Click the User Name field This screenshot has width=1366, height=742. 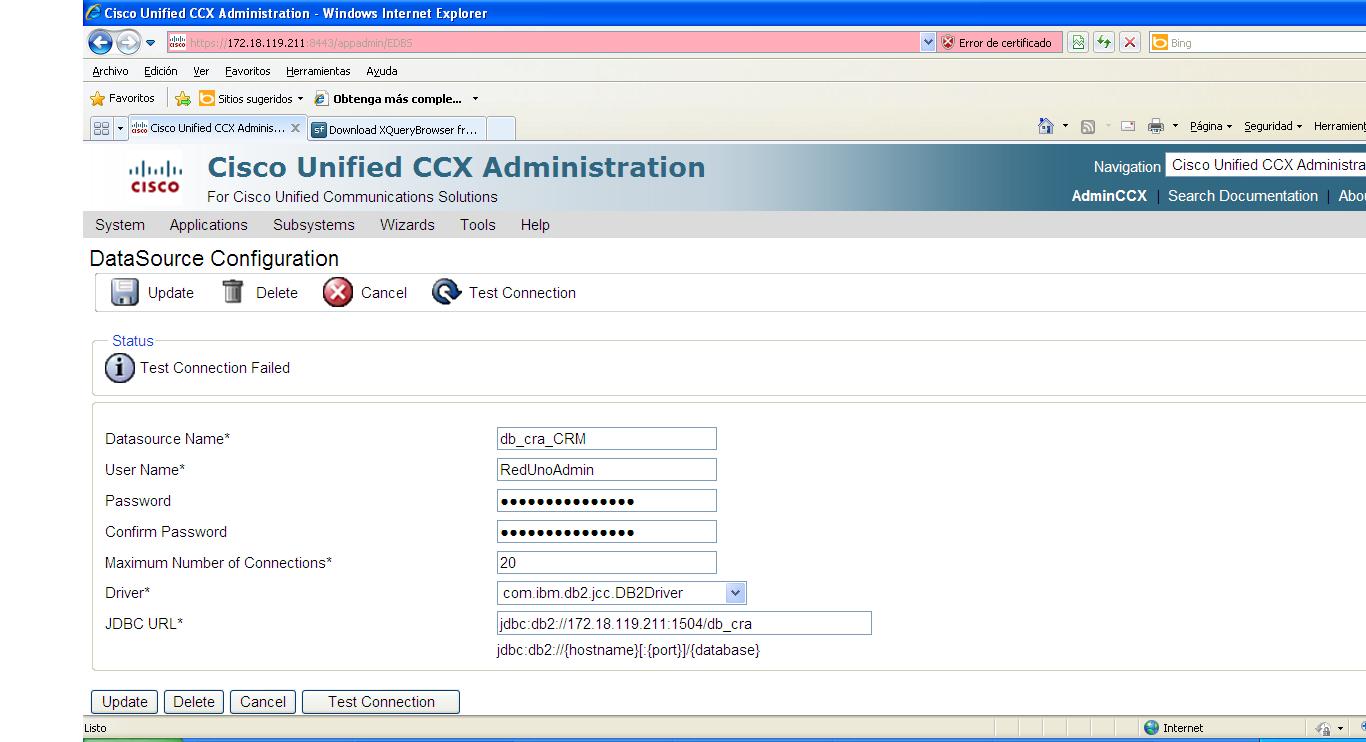pos(607,470)
